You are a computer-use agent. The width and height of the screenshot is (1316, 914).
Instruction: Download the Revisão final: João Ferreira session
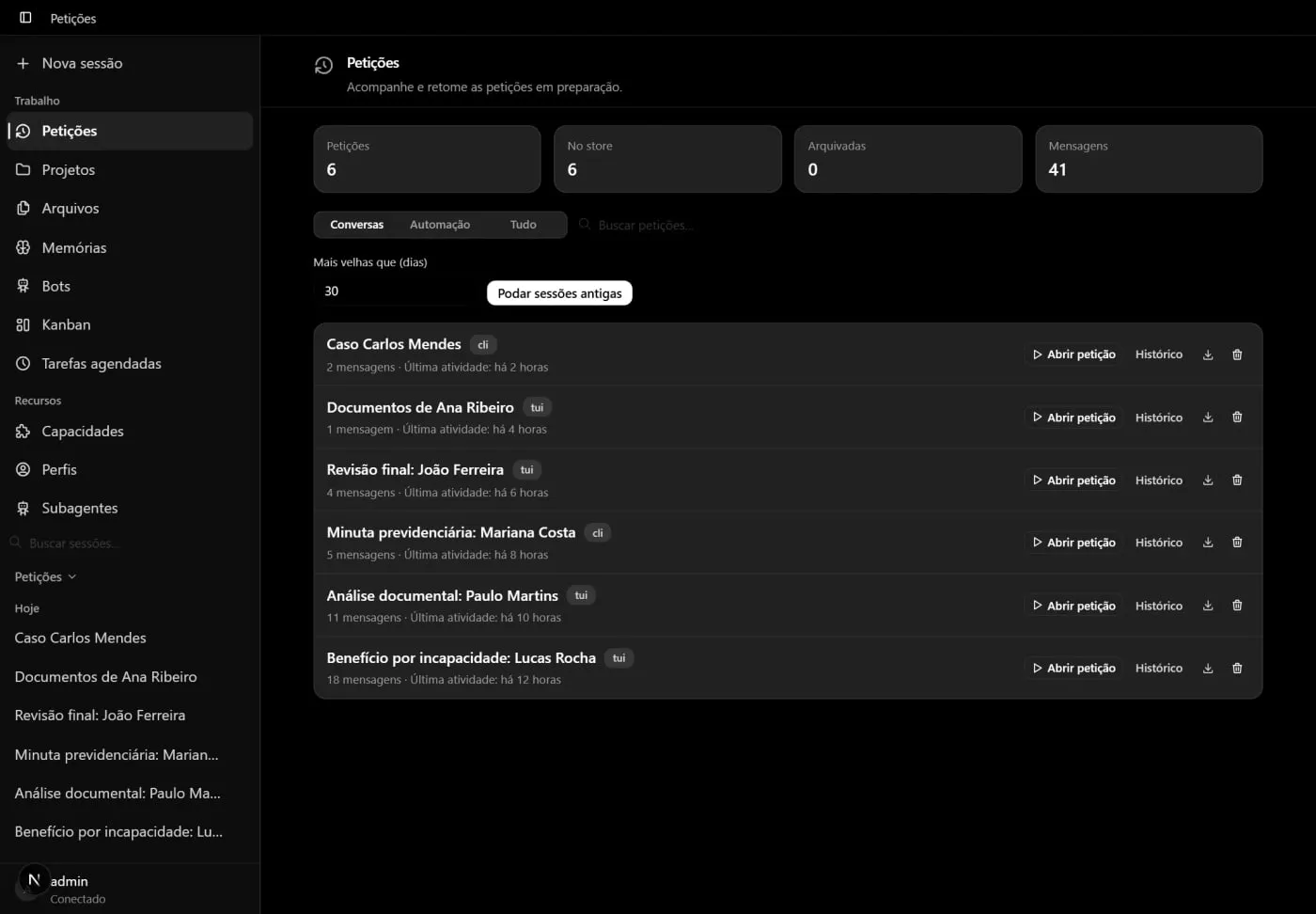pos(1208,481)
